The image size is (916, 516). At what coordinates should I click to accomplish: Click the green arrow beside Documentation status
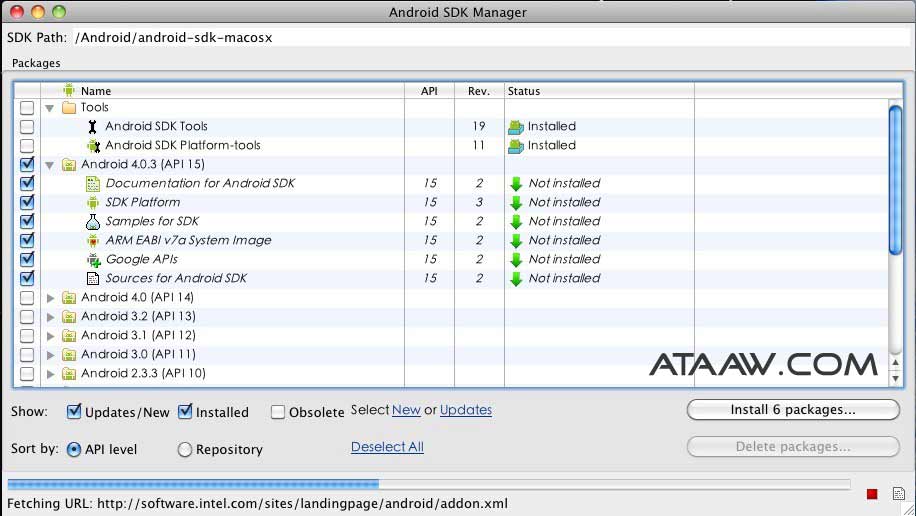(516, 184)
